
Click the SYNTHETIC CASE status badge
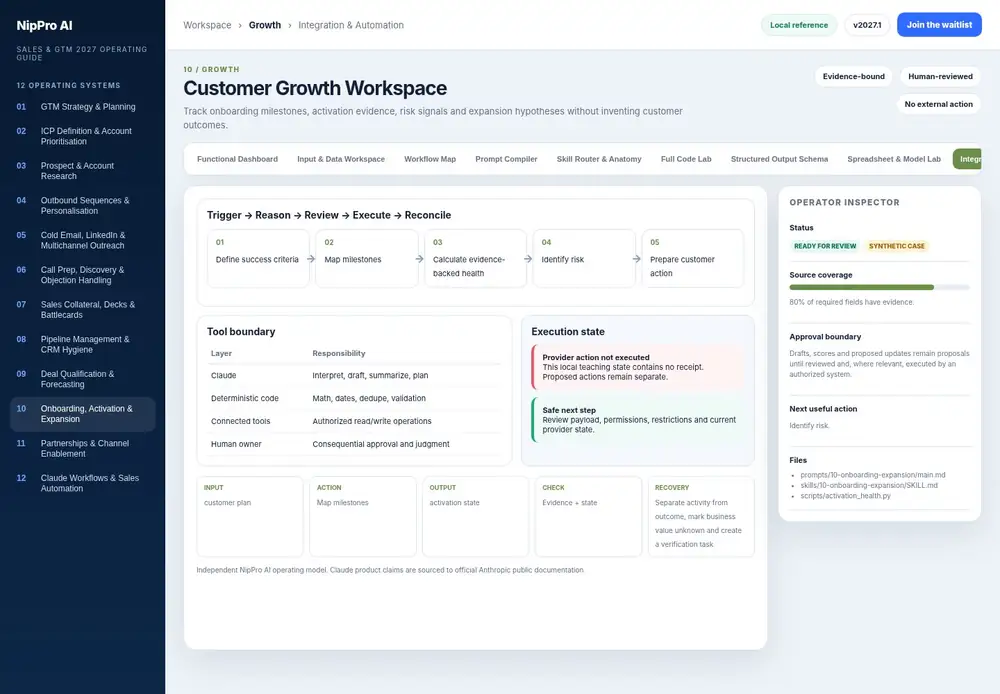coord(896,246)
